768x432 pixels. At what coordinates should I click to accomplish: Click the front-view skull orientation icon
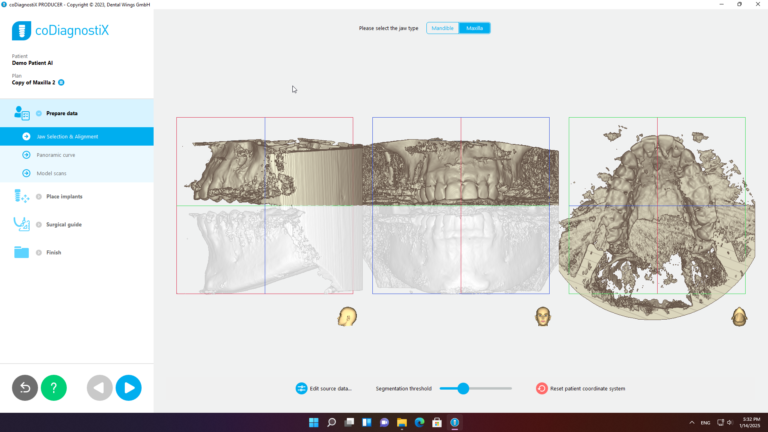click(543, 316)
